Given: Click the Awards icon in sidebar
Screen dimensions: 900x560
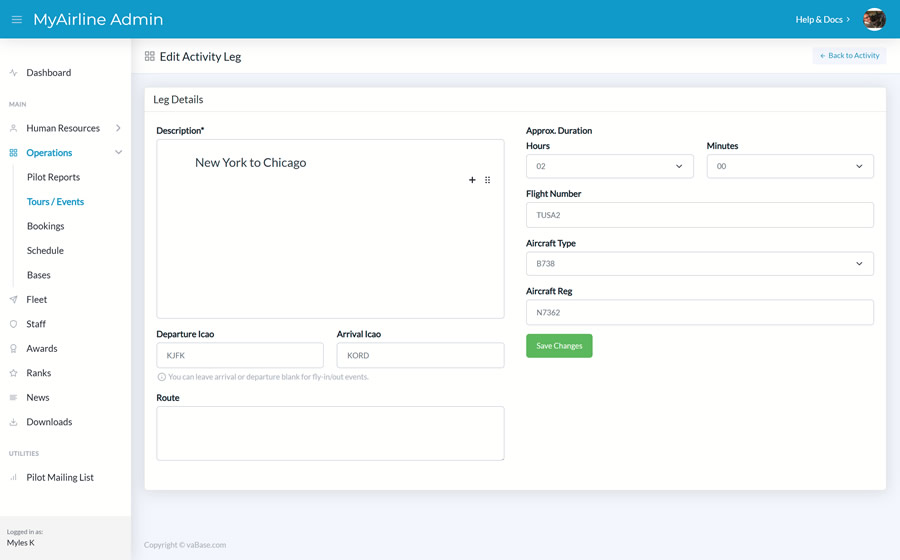Looking at the screenshot, I should pos(14,349).
